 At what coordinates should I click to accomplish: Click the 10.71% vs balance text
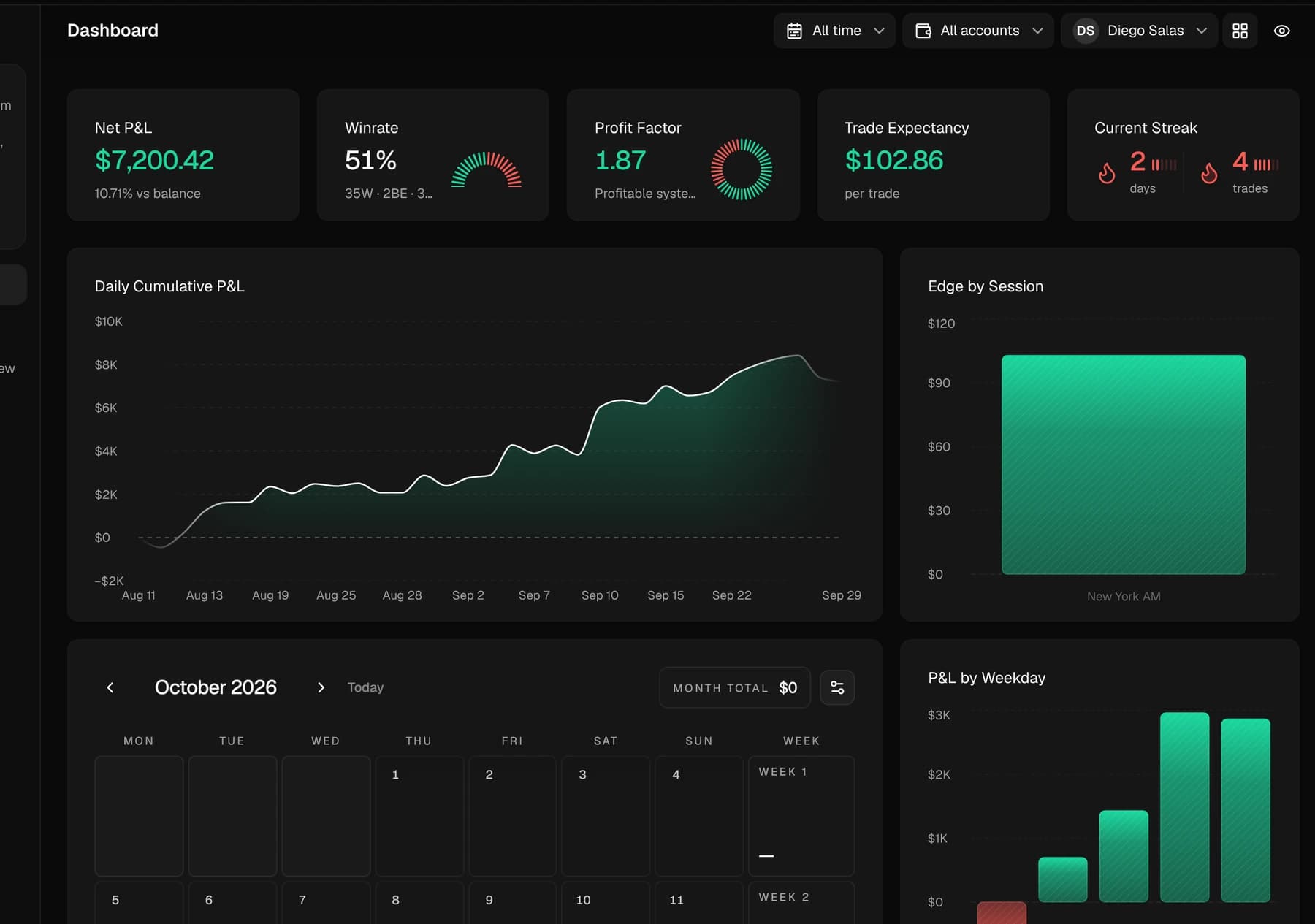point(148,194)
